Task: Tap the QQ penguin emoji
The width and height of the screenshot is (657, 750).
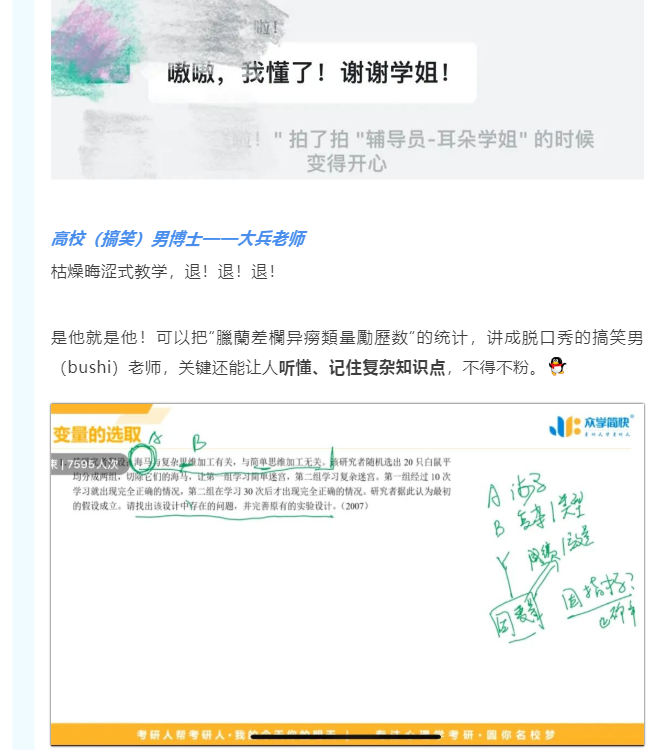Action: coord(557,367)
